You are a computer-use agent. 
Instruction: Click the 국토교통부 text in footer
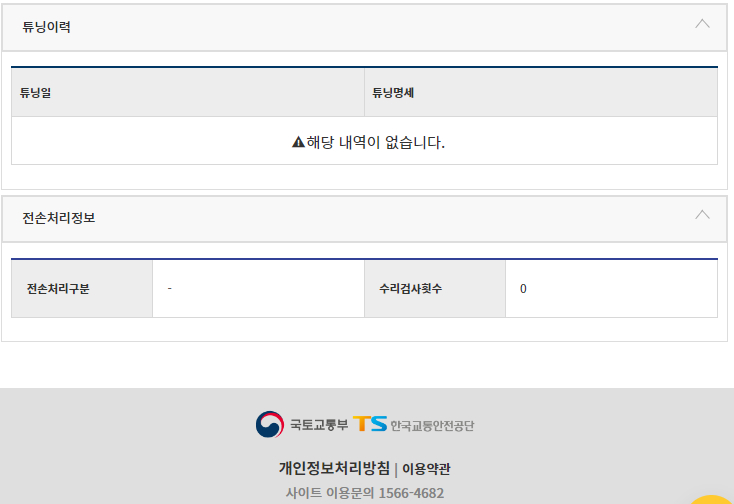click(x=319, y=425)
